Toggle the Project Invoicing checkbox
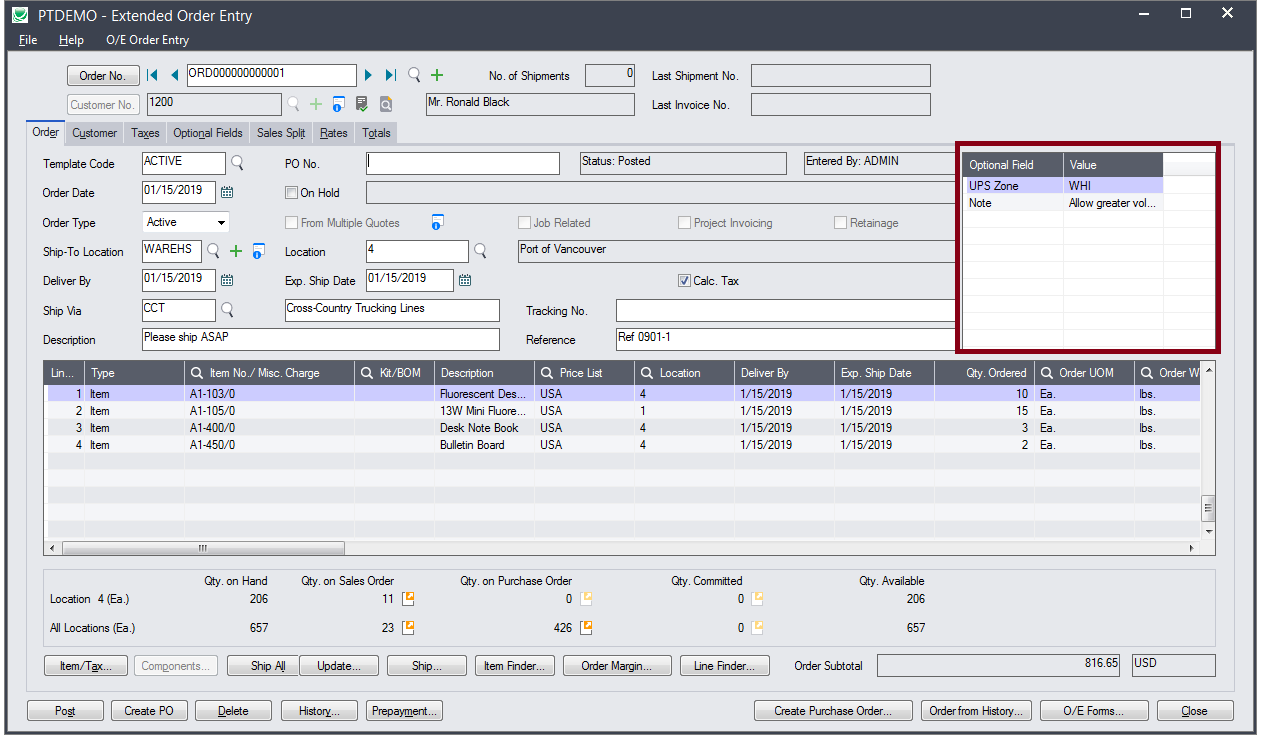Image resolution: width=1261 pixels, height=739 pixels. pos(685,223)
